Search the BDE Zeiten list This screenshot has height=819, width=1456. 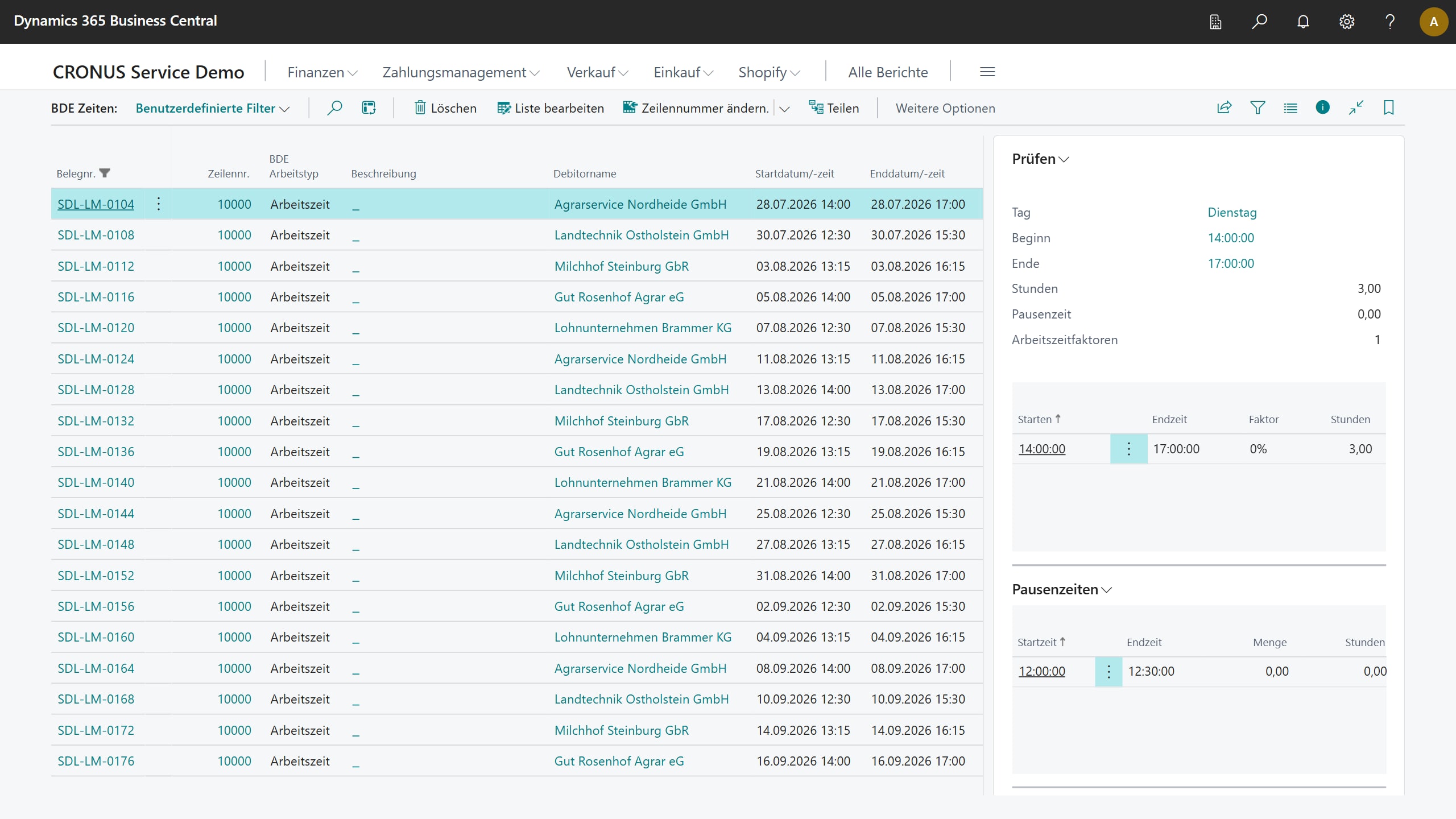334,107
